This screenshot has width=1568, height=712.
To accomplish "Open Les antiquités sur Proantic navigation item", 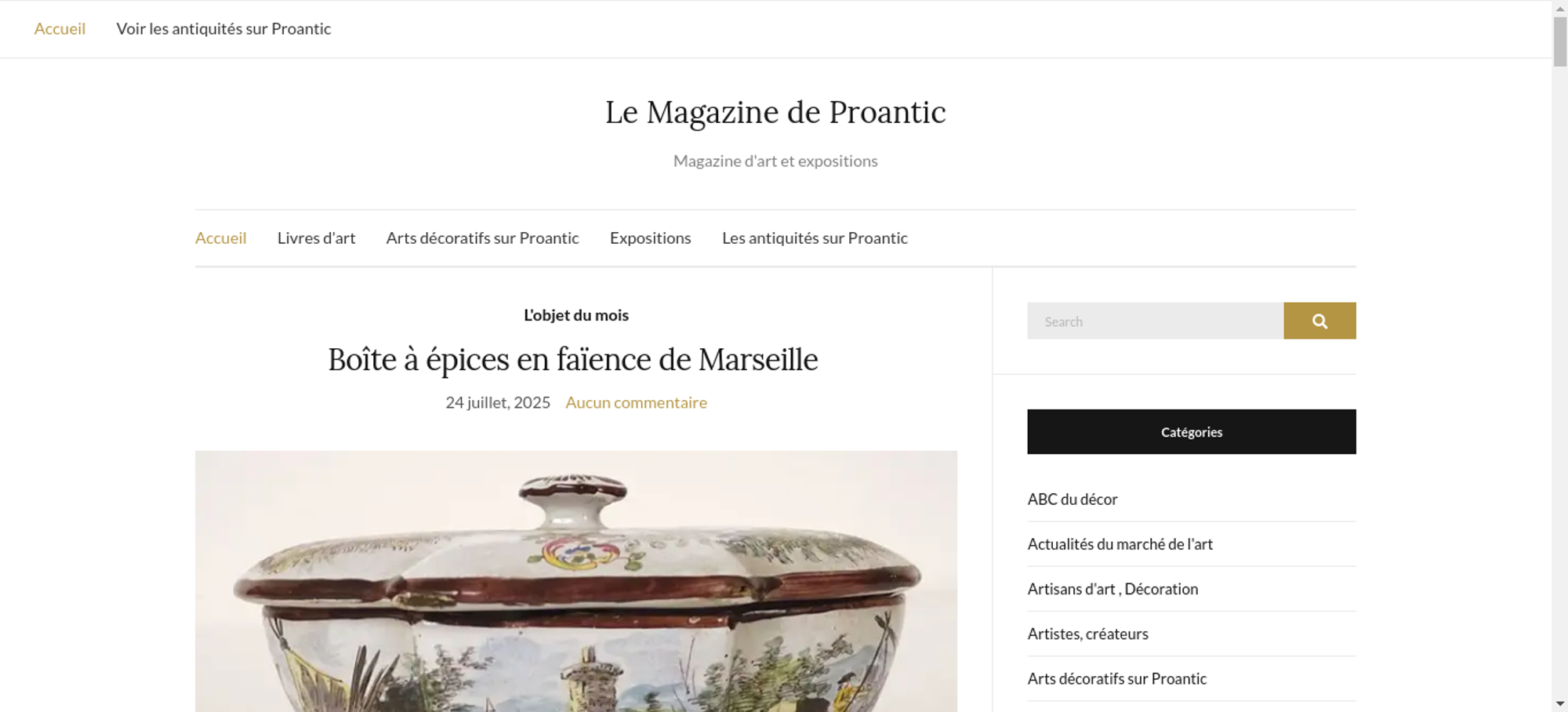I will [815, 238].
